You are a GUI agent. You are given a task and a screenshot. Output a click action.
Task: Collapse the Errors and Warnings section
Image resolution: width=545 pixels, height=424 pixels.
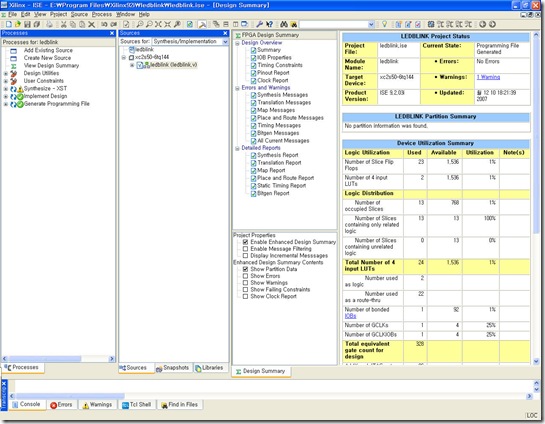pyautogui.click(x=237, y=88)
